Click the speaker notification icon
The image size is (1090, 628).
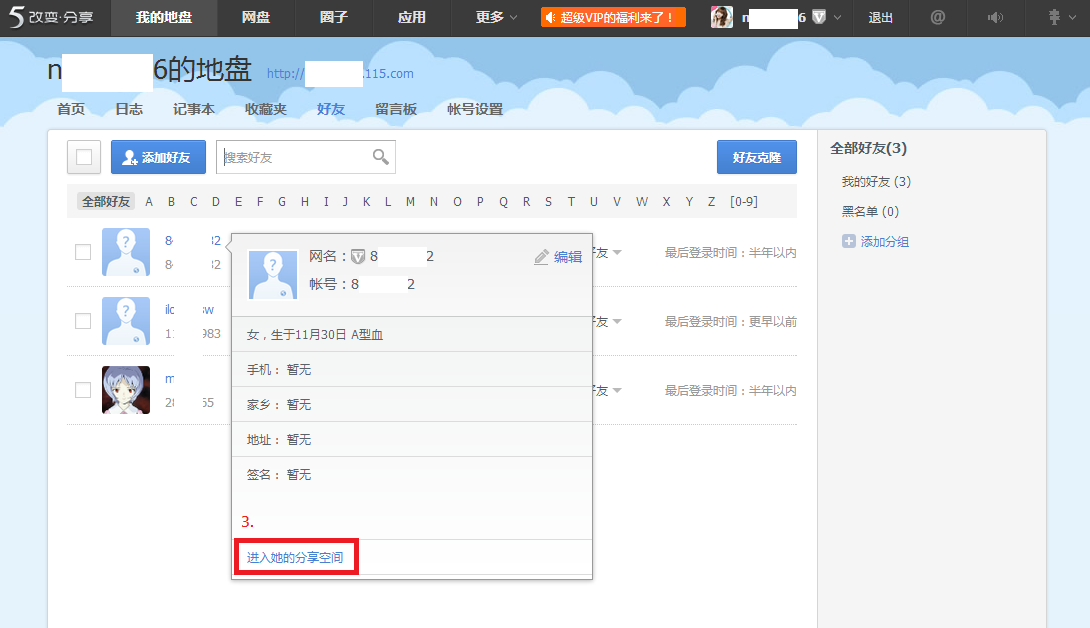pyautogui.click(x=995, y=17)
